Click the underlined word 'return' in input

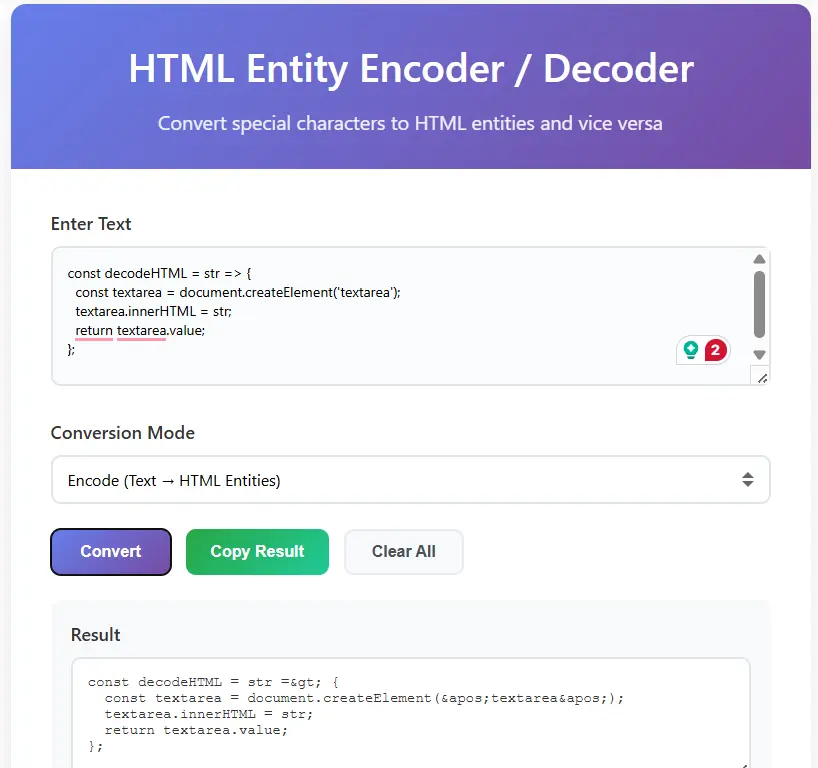pos(94,331)
